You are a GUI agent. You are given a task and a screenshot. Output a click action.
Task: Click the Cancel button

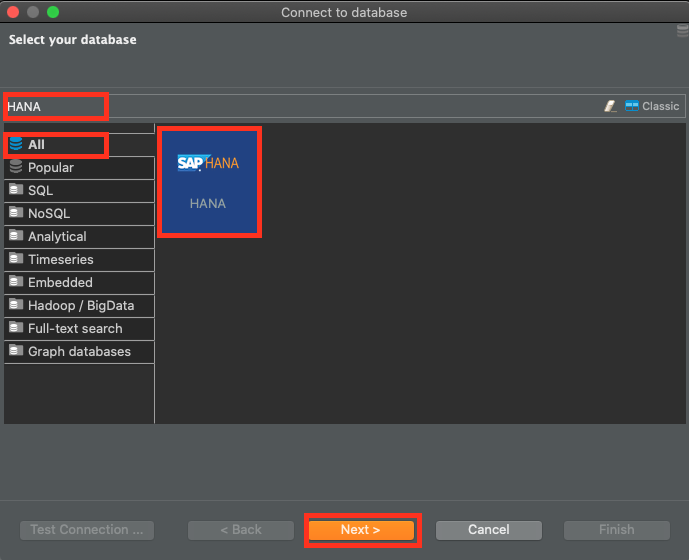489,530
